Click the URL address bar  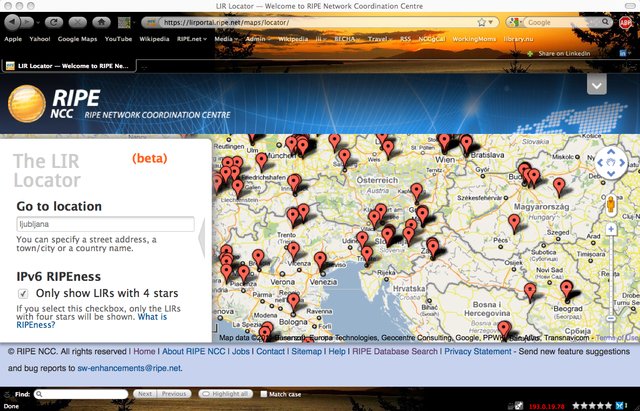pos(318,22)
